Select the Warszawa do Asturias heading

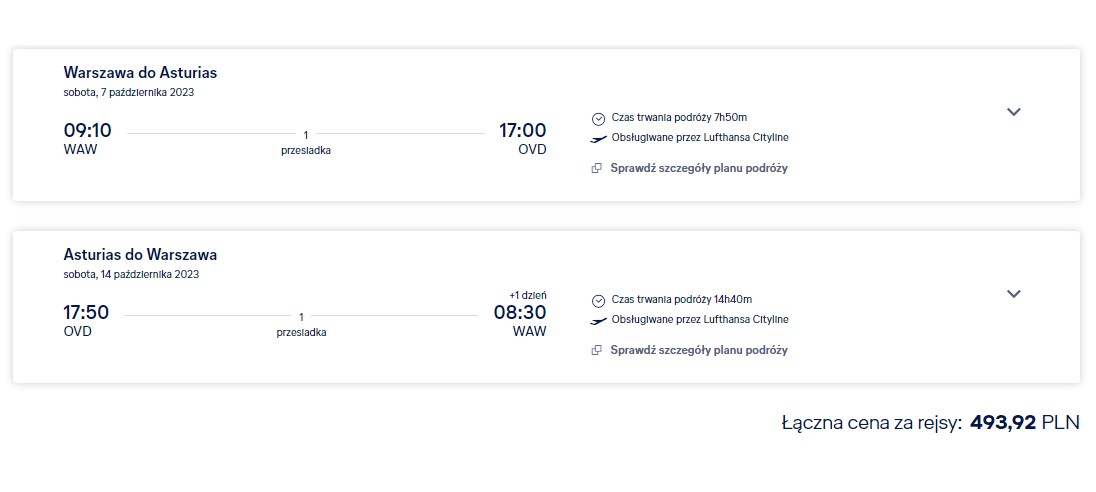click(140, 73)
